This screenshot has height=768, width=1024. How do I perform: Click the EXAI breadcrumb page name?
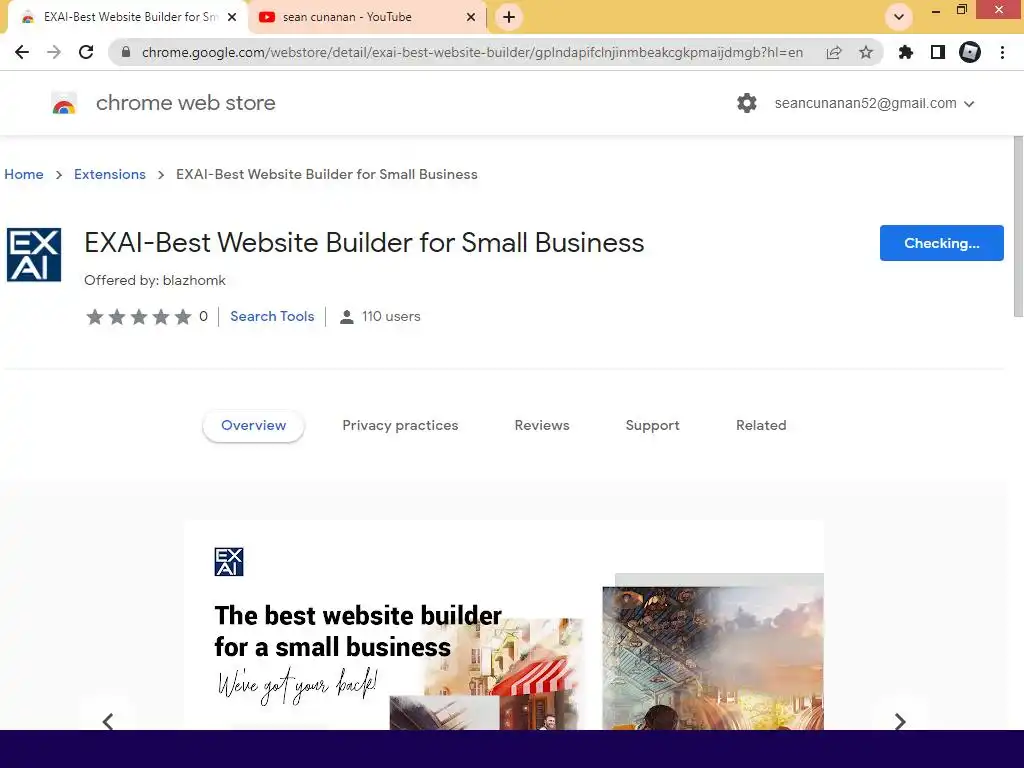[327, 174]
